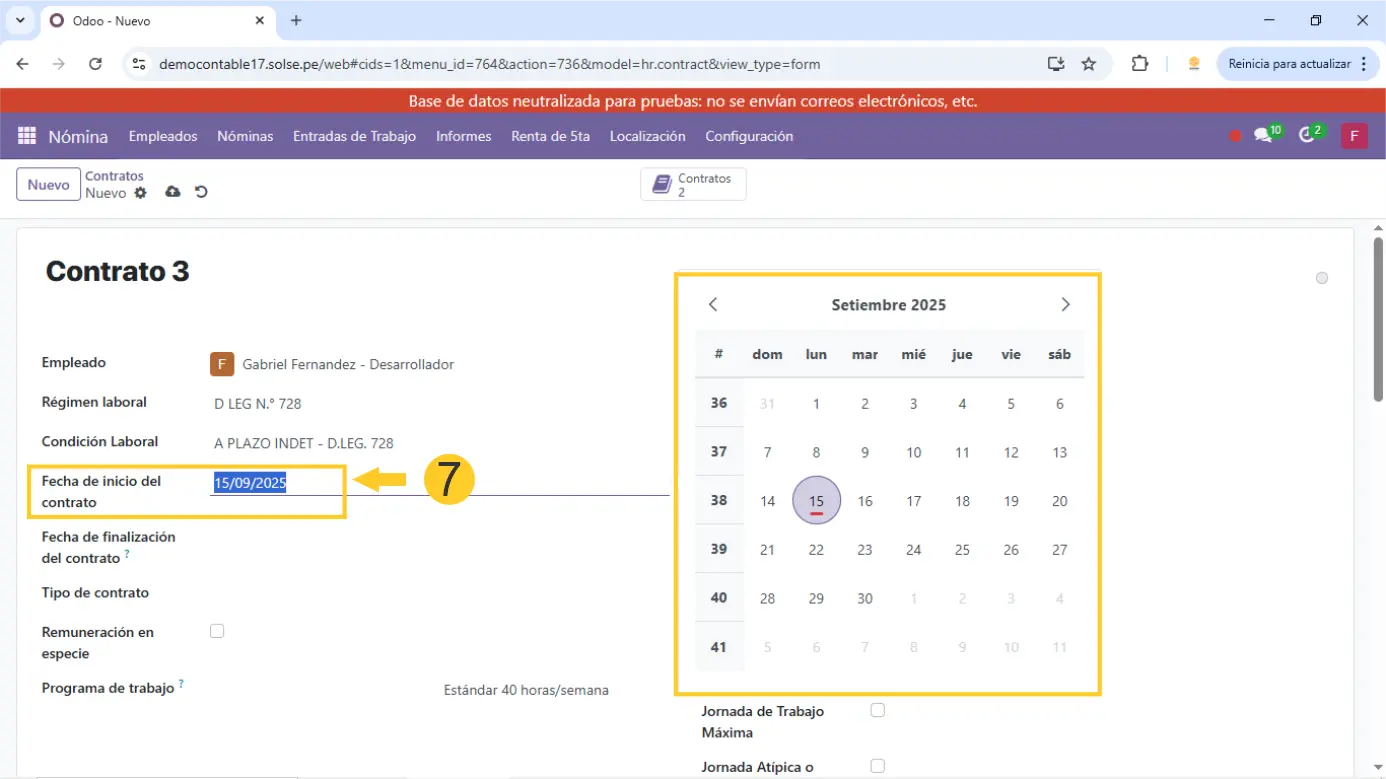
Task: Open the Empleados menu
Action: (163, 136)
